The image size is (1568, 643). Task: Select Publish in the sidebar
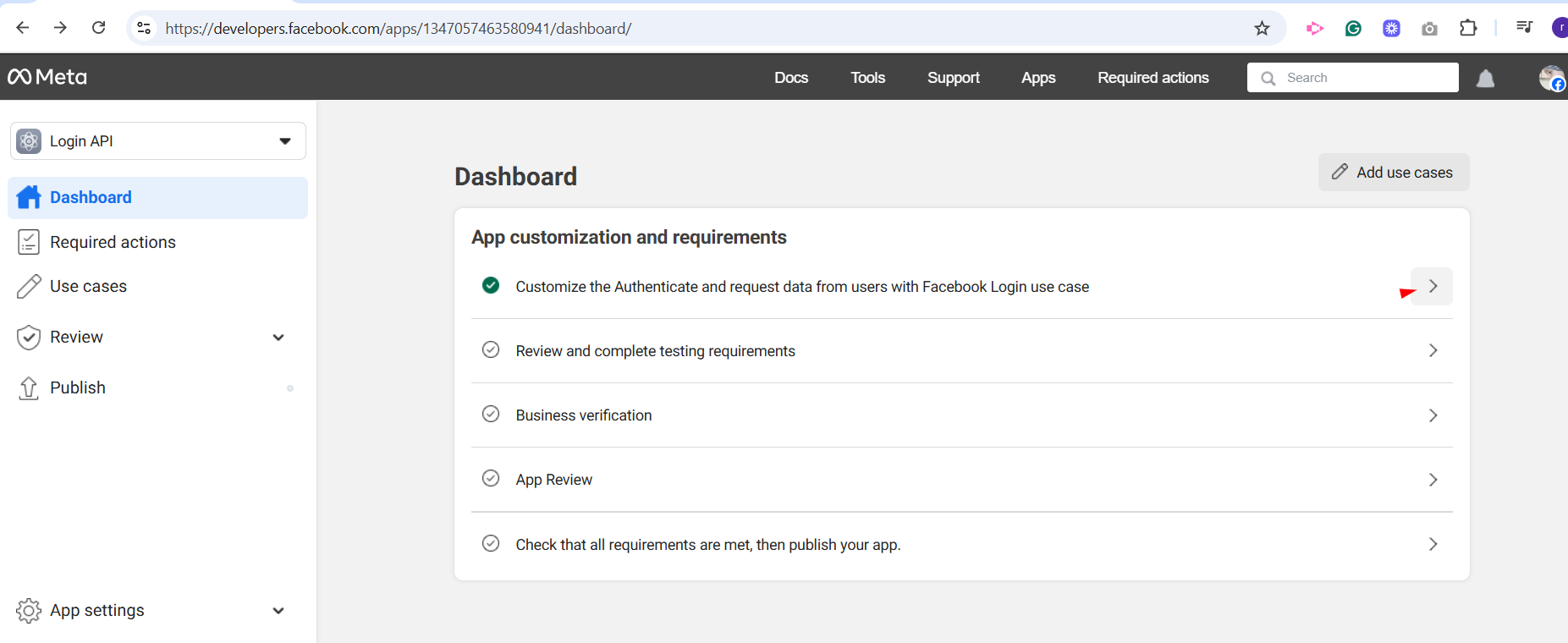78,388
